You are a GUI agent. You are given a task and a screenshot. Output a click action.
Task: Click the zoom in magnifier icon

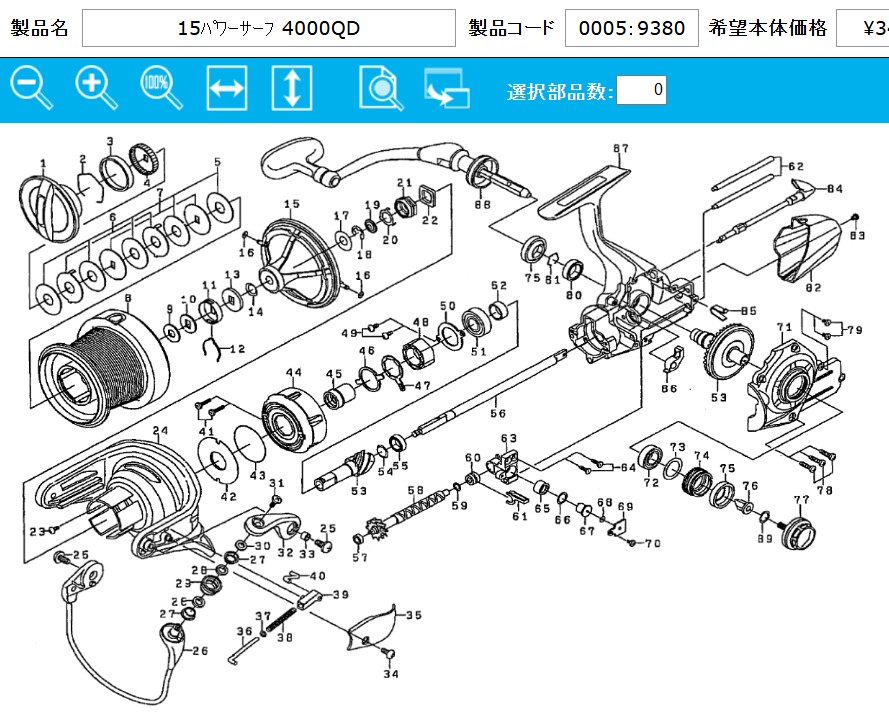[x=96, y=88]
